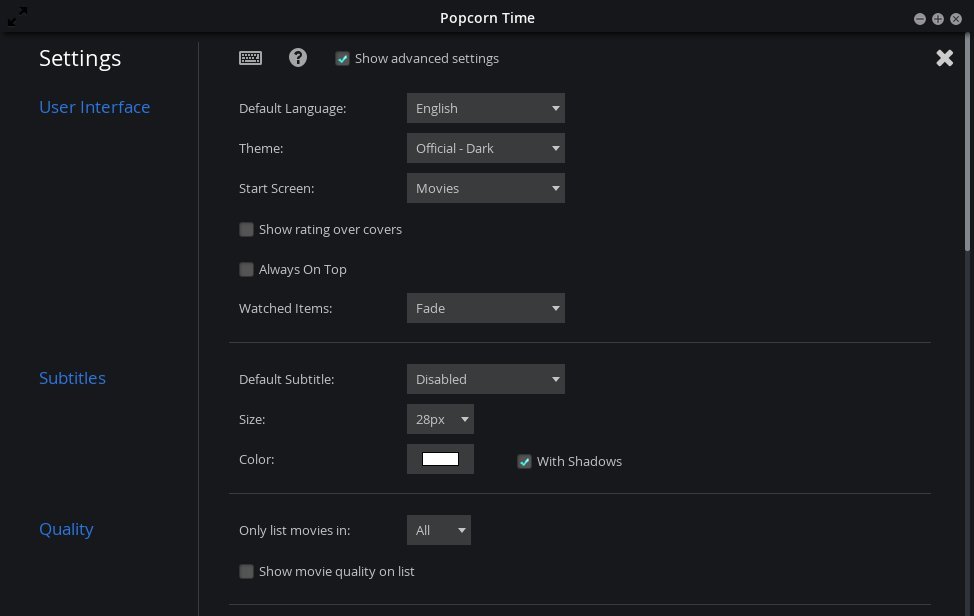Open the Start Screen dropdown
974x616 pixels.
pos(486,188)
